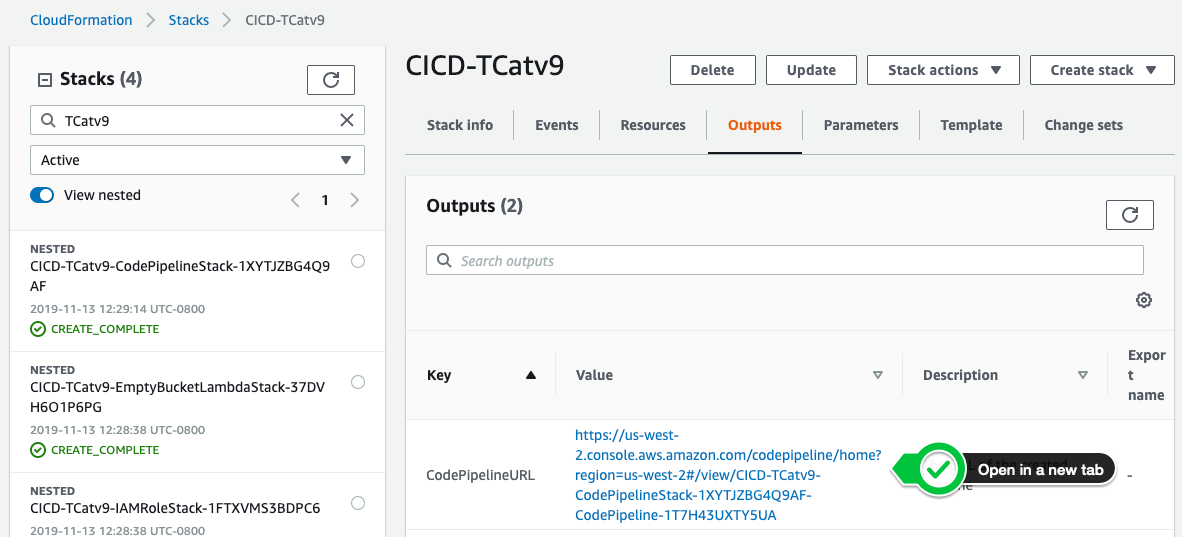Open the CICD-TCatv9-EmptyBucketLambdaStack nested stack
This screenshot has height=537, width=1182.
point(177,397)
